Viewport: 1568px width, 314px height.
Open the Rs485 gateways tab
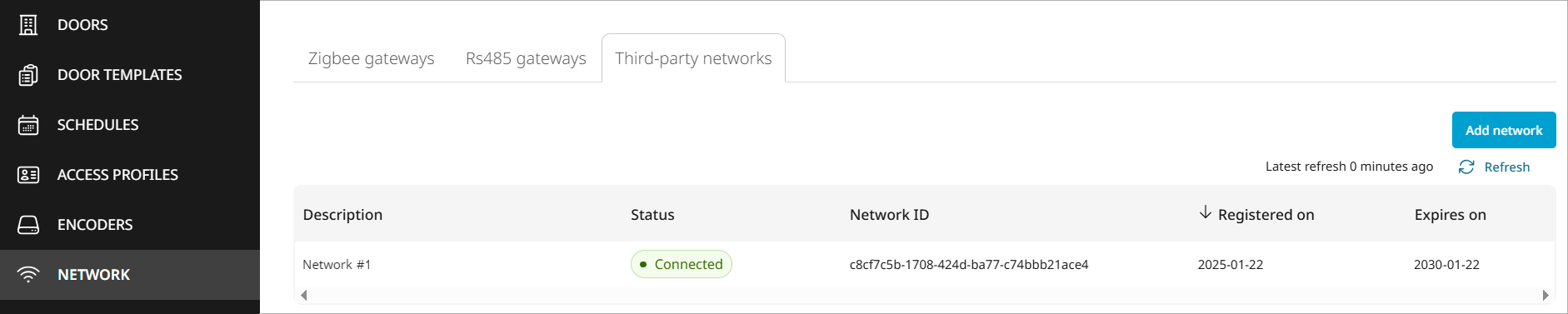pyautogui.click(x=526, y=58)
